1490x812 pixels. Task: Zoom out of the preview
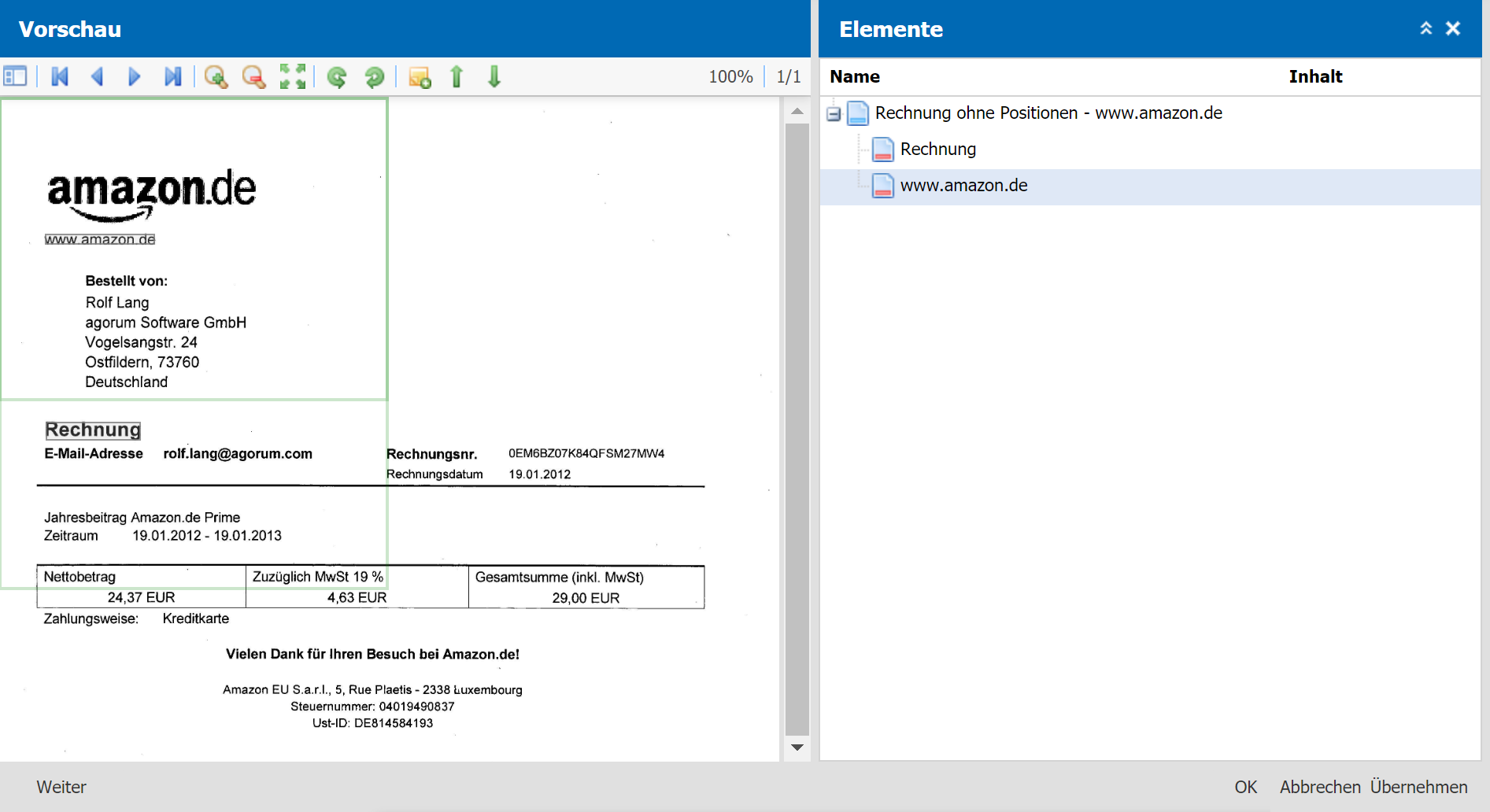[x=253, y=76]
